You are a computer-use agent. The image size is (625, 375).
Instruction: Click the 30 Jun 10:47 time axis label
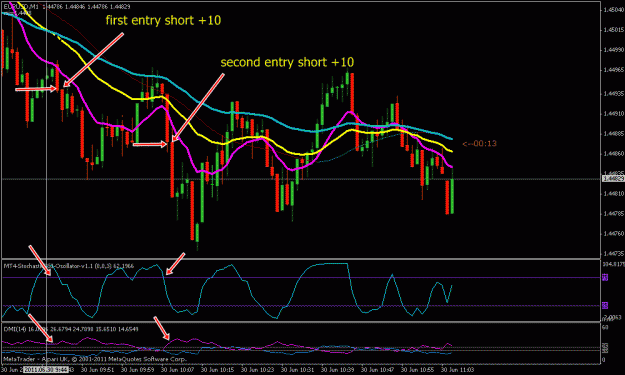click(x=377, y=369)
